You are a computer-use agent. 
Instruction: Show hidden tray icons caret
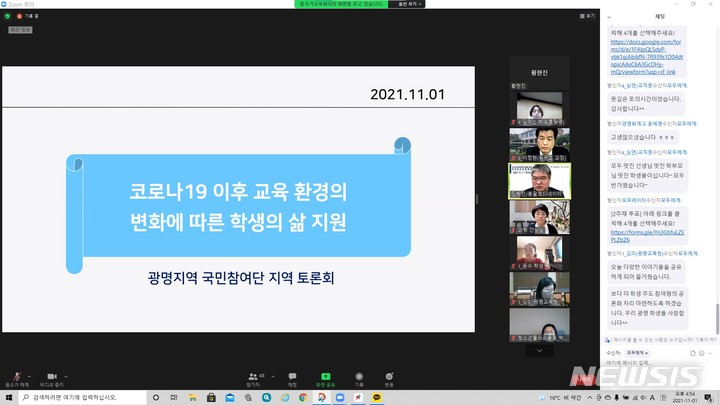590,398
